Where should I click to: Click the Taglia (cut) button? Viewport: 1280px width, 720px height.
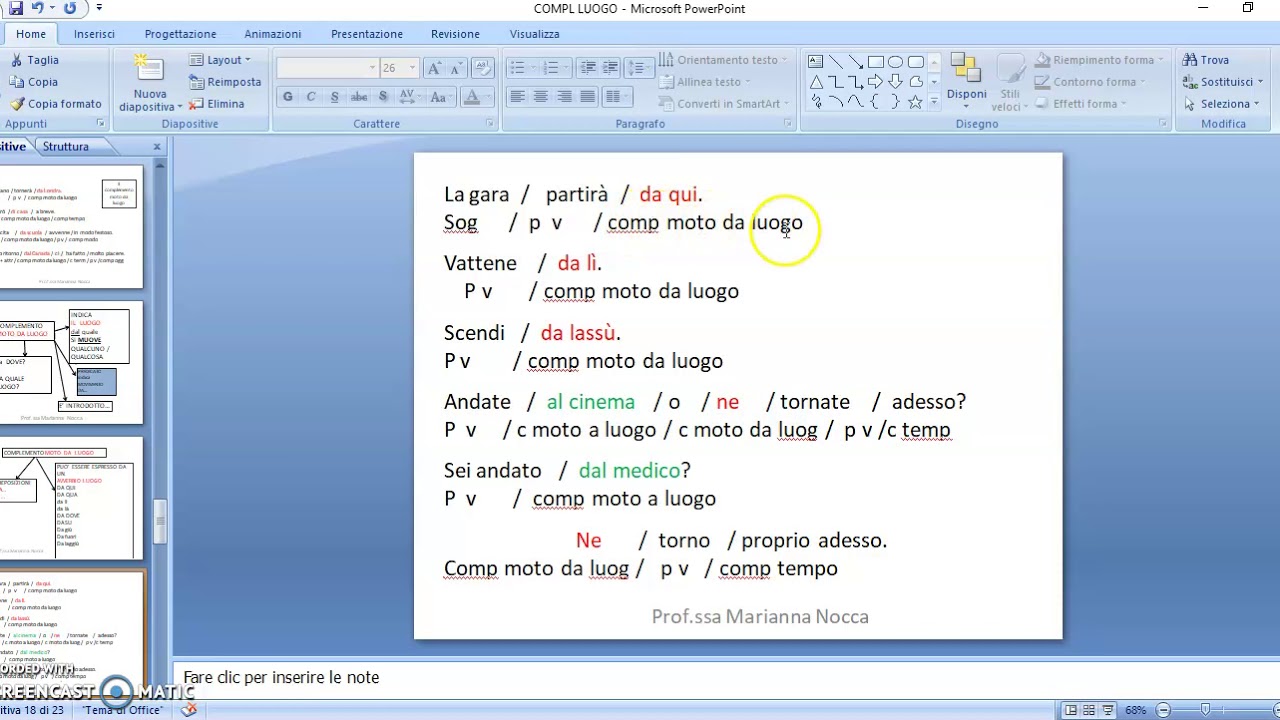[34, 60]
